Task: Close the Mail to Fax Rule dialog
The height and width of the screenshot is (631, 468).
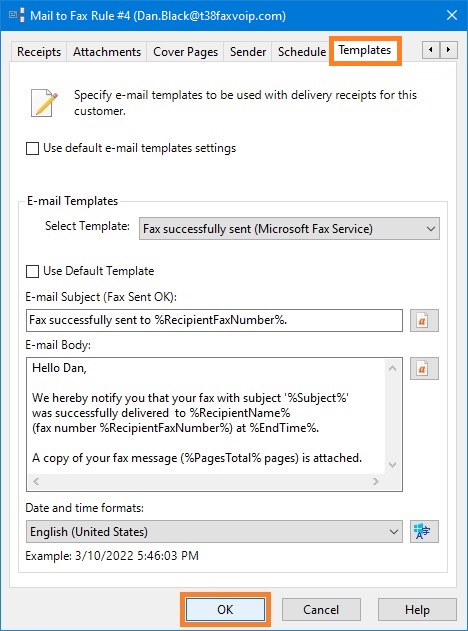Action: coord(452,15)
